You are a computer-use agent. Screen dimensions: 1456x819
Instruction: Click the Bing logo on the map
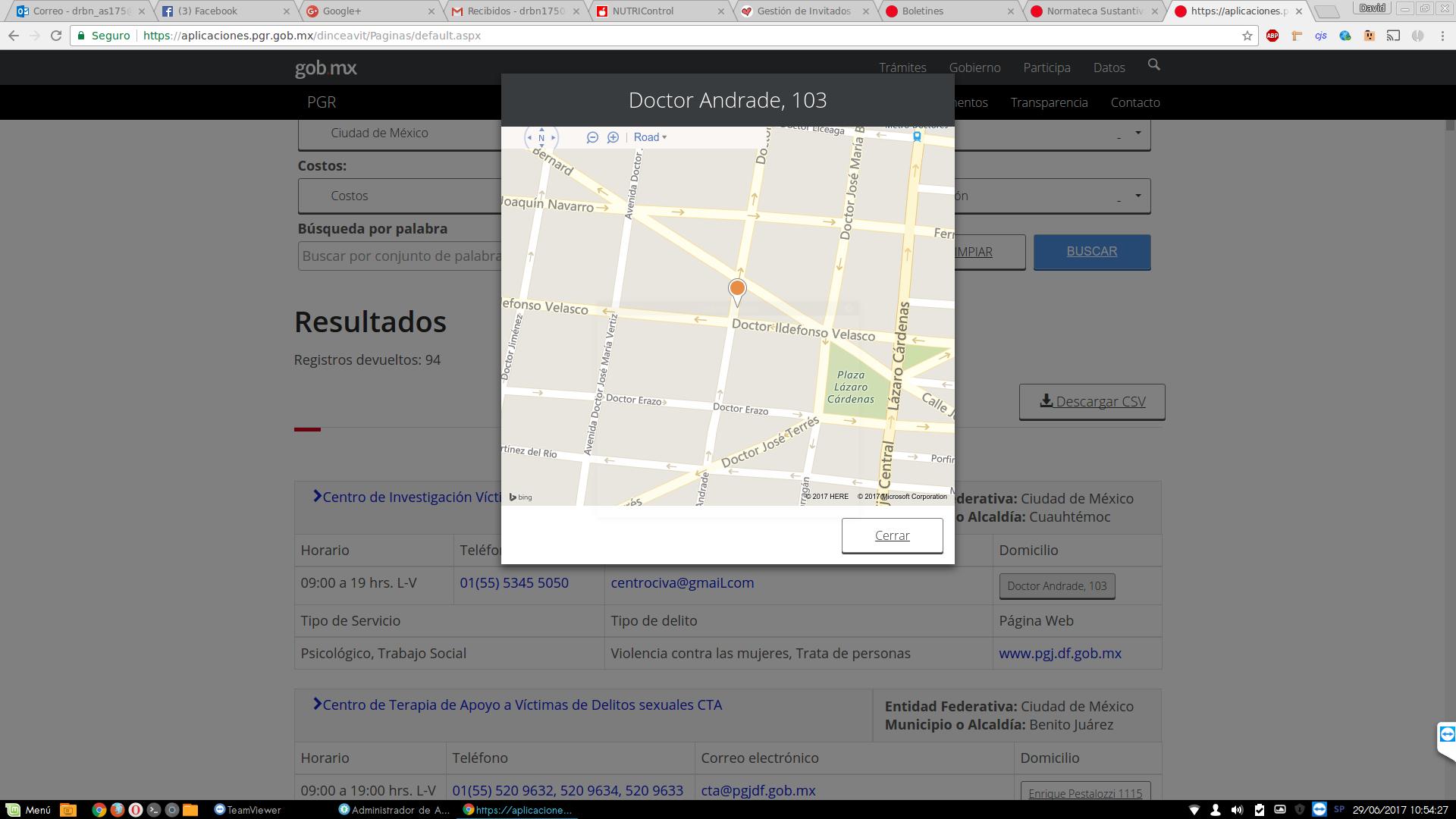[521, 497]
